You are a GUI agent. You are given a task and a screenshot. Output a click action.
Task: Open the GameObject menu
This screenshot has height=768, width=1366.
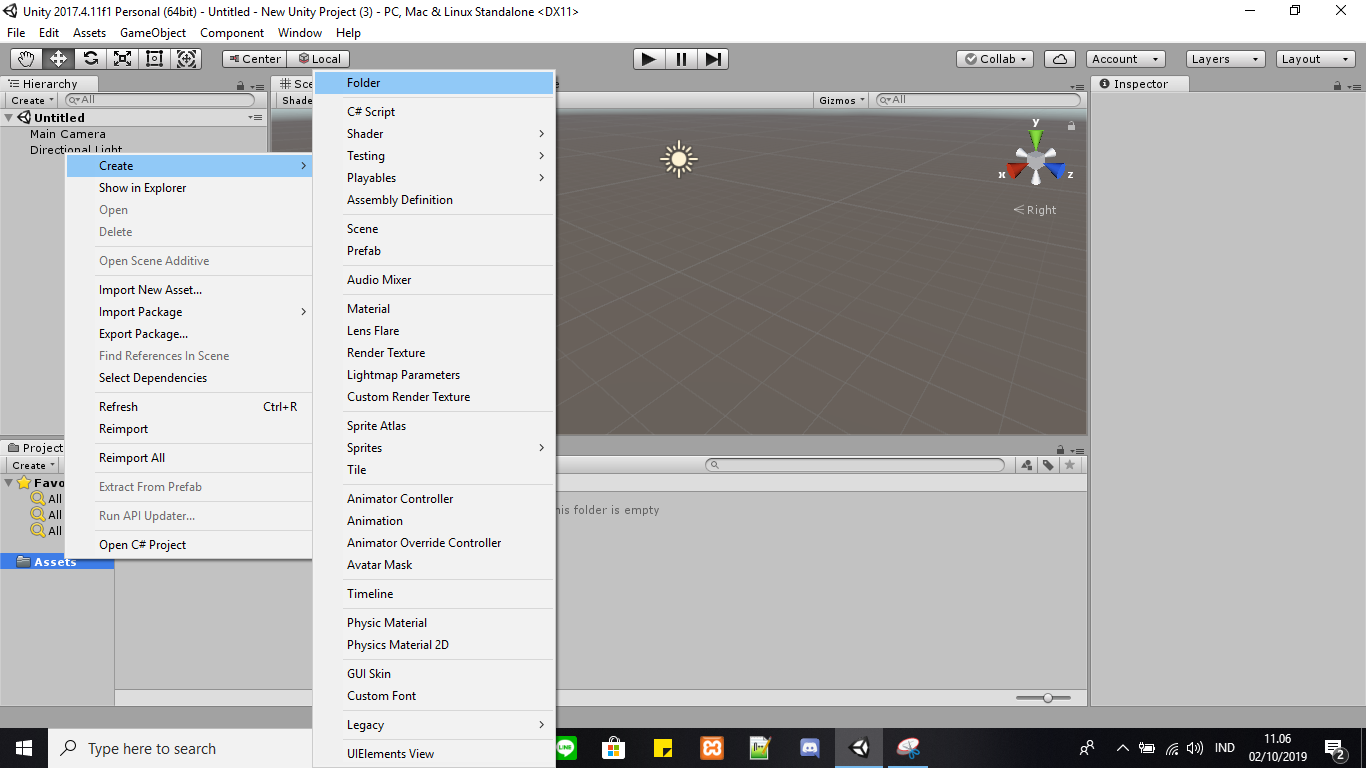[x=152, y=32]
